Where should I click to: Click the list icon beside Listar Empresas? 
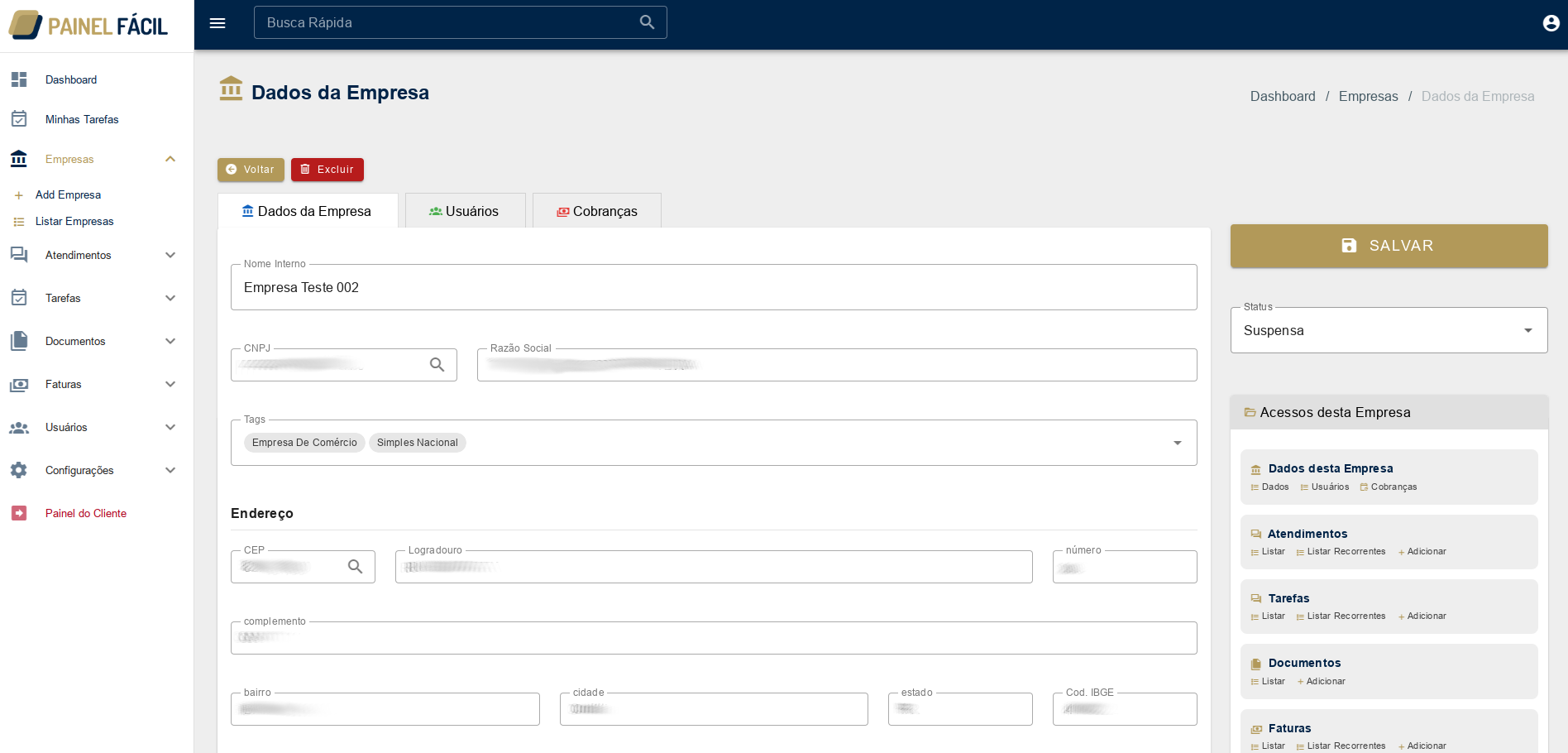point(19,222)
